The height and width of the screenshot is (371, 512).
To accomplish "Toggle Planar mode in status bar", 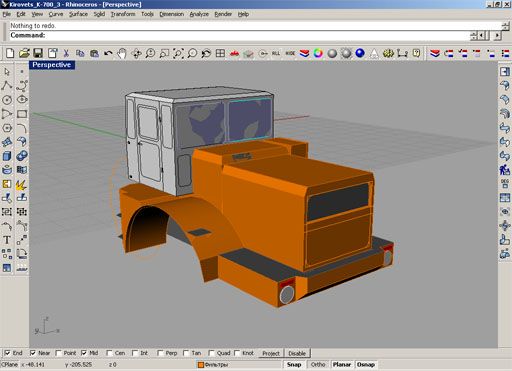I will tap(342, 365).
